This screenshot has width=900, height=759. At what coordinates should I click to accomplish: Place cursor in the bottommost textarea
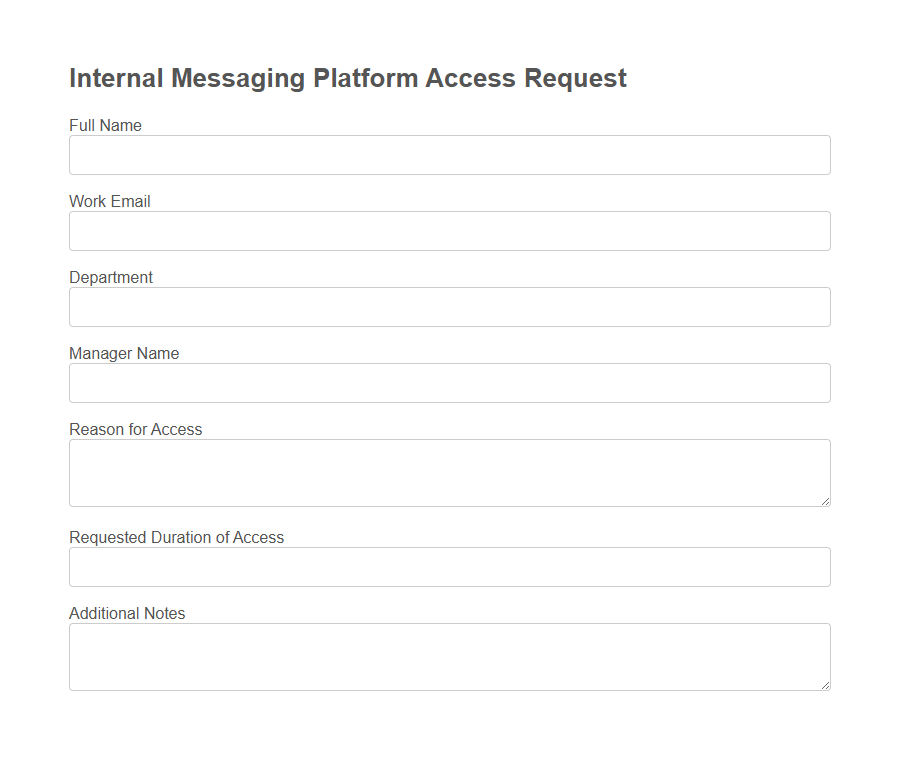coord(449,655)
